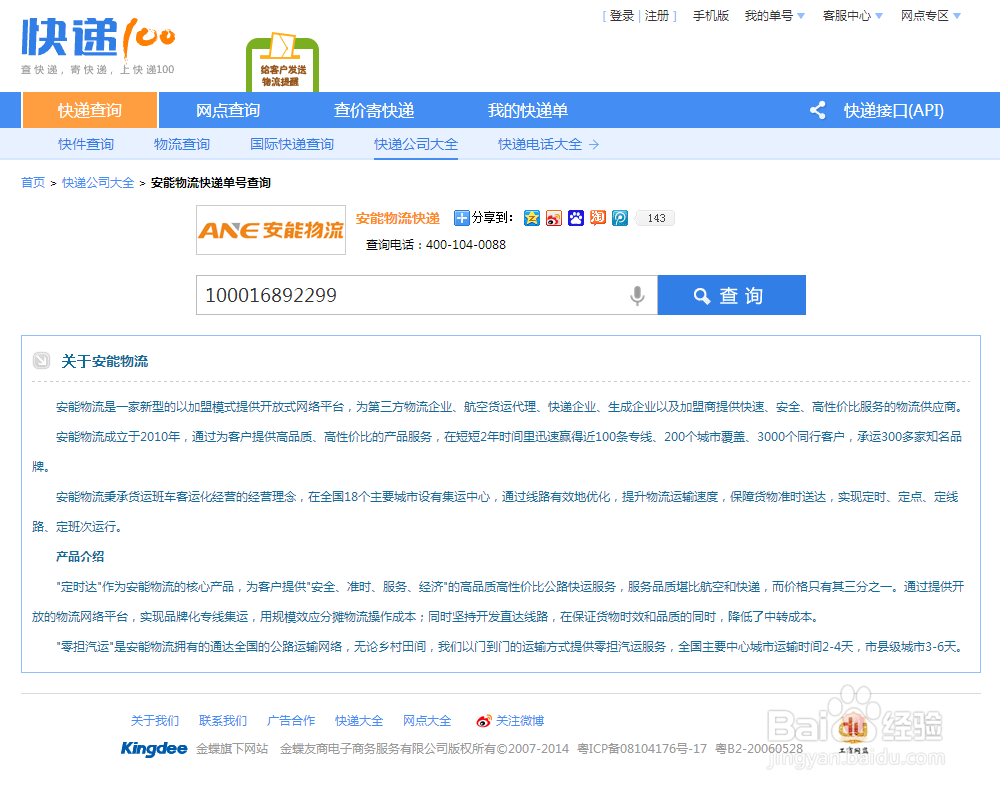The width and height of the screenshot is (1000, 792).
Task: Share to Sina Weibo icon
Action: pos(554,218)
